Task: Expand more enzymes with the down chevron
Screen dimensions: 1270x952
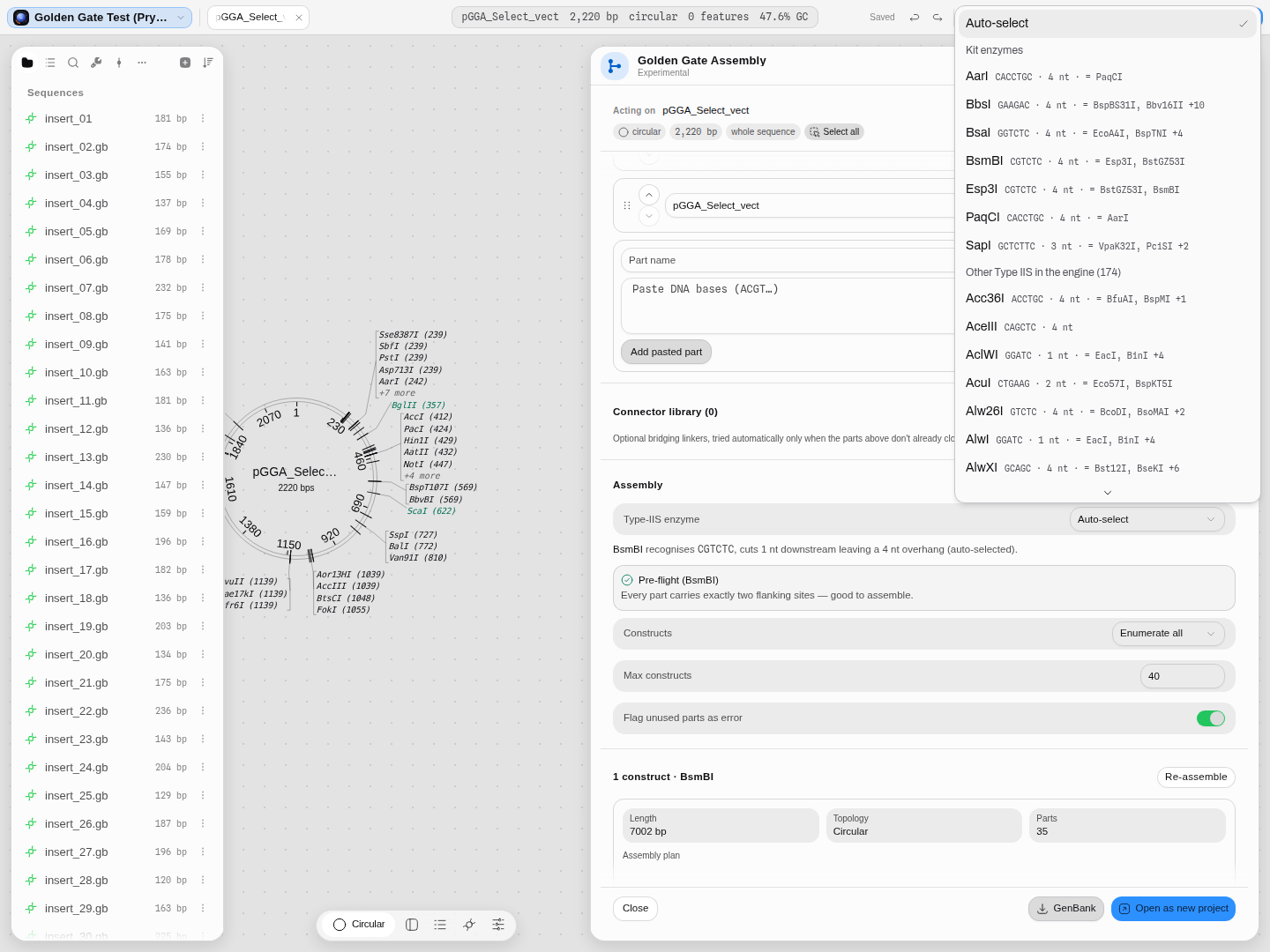Action: click(1108, 493)
